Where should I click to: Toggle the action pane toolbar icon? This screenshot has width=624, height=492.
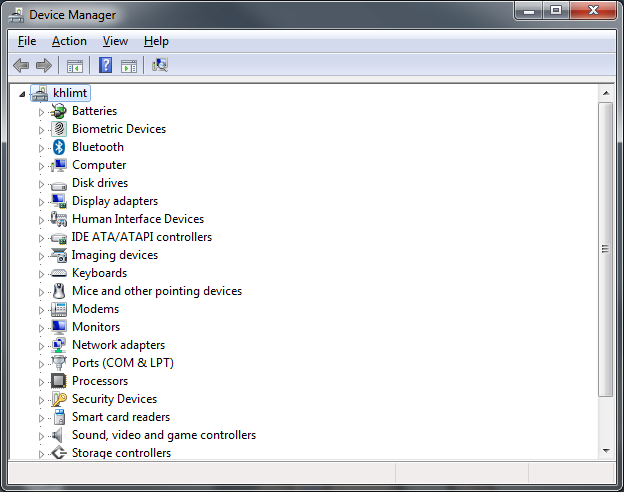129,66
